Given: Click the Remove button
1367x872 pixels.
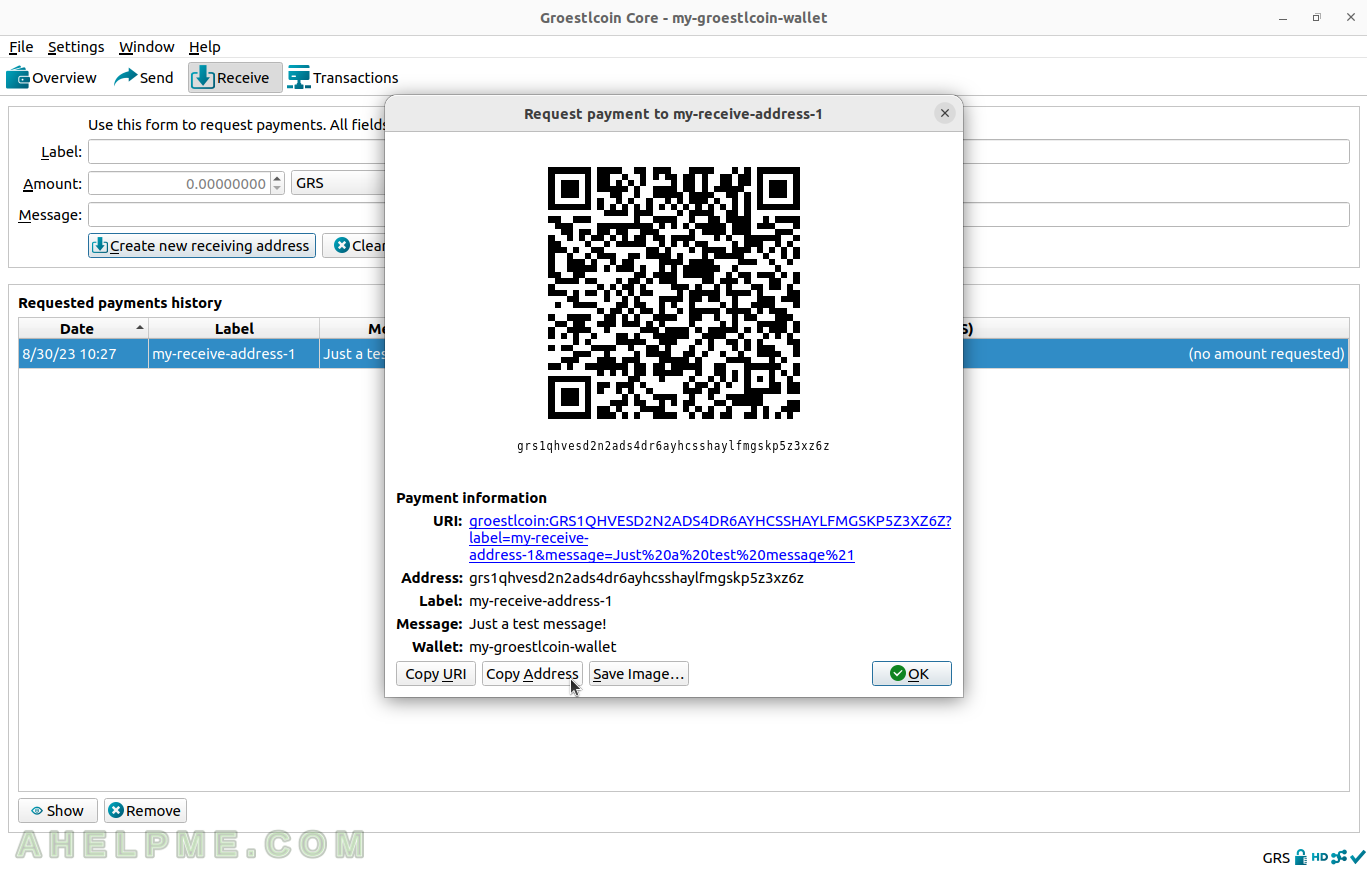Looking at the screenshot, I should (x=145, y=811).
